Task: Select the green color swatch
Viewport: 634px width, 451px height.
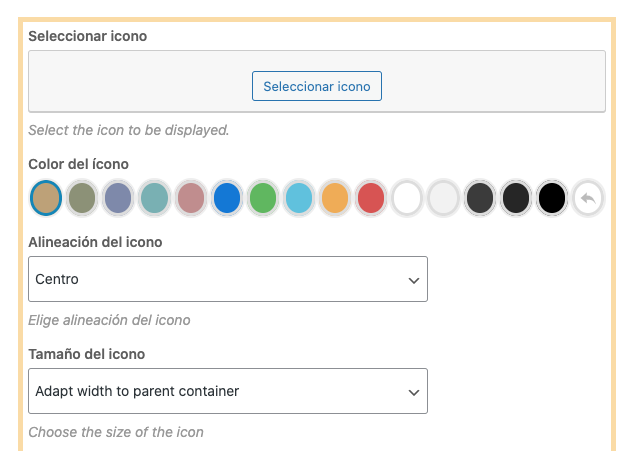Action: [262, 198]
